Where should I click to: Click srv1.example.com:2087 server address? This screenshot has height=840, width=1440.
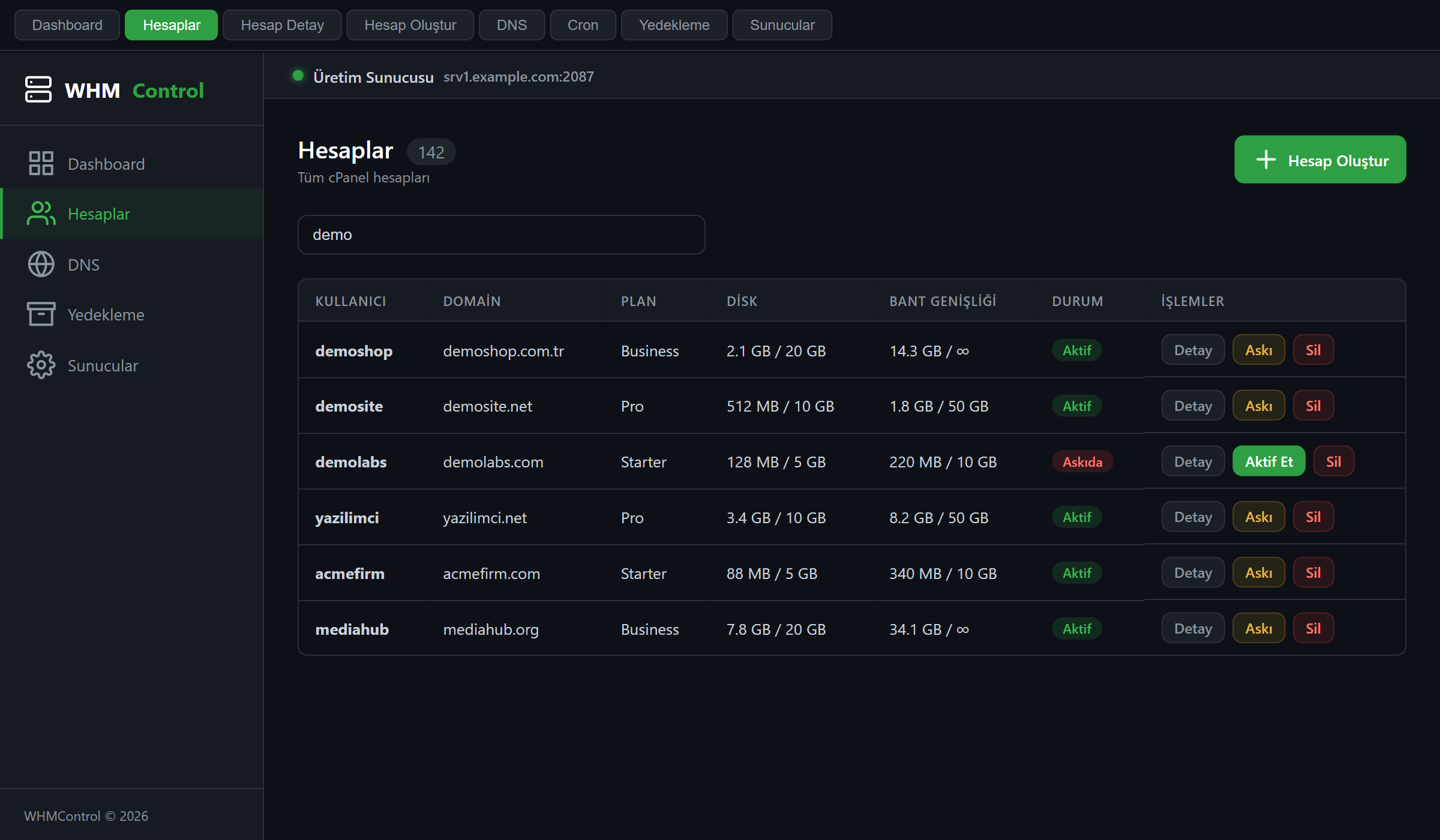click(x=518, y=76)
